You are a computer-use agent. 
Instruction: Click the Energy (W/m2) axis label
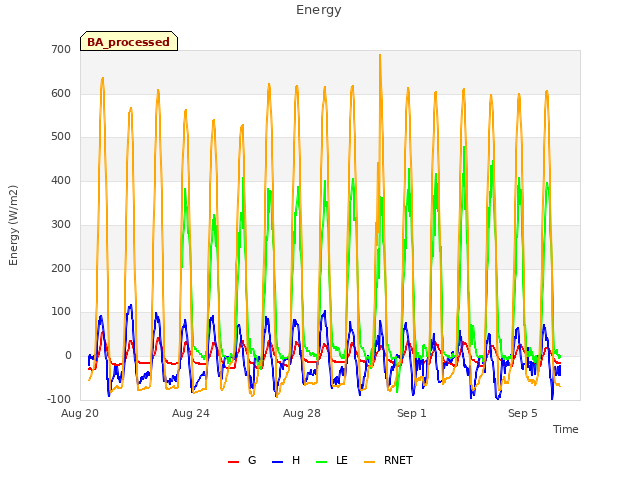coord(13,225)
